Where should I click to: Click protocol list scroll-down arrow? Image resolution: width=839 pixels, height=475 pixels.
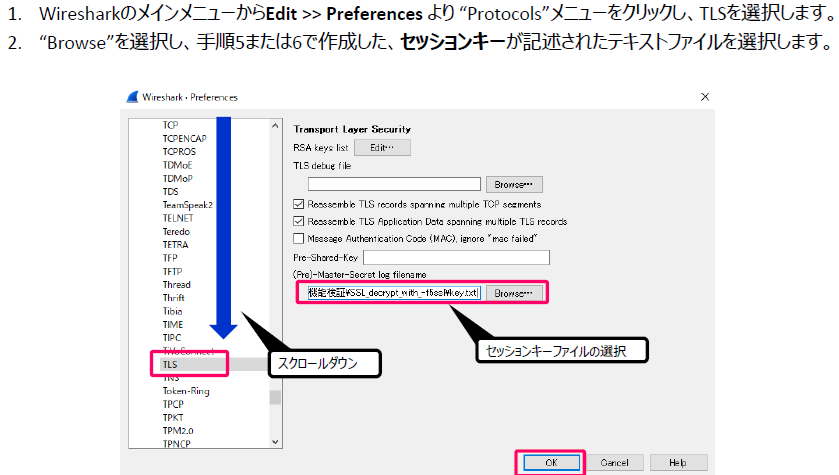tap(275, 442)
